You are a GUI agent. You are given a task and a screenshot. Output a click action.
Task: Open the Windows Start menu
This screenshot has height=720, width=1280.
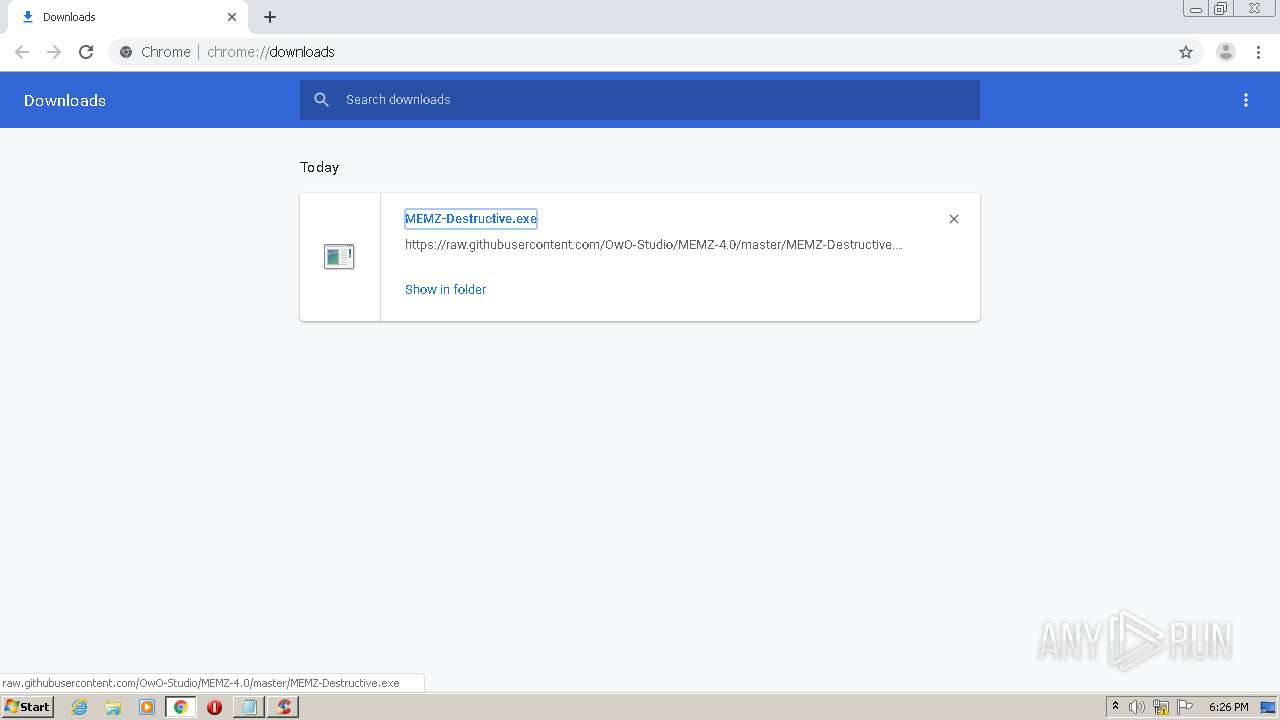(x=28, y=707)
